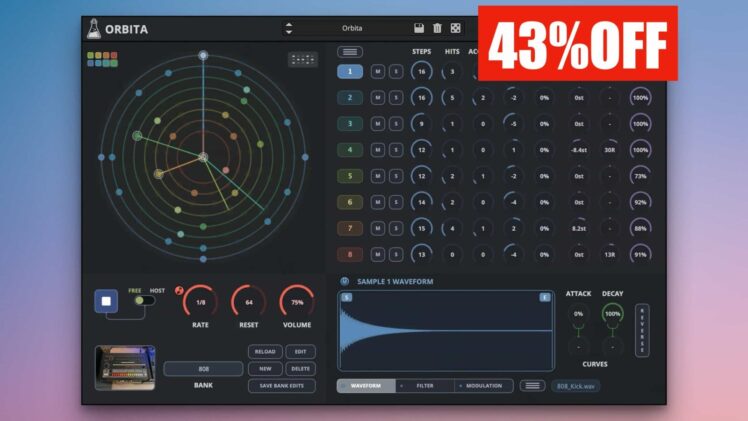
Task: Select track 3
Action: pos(350,124)
